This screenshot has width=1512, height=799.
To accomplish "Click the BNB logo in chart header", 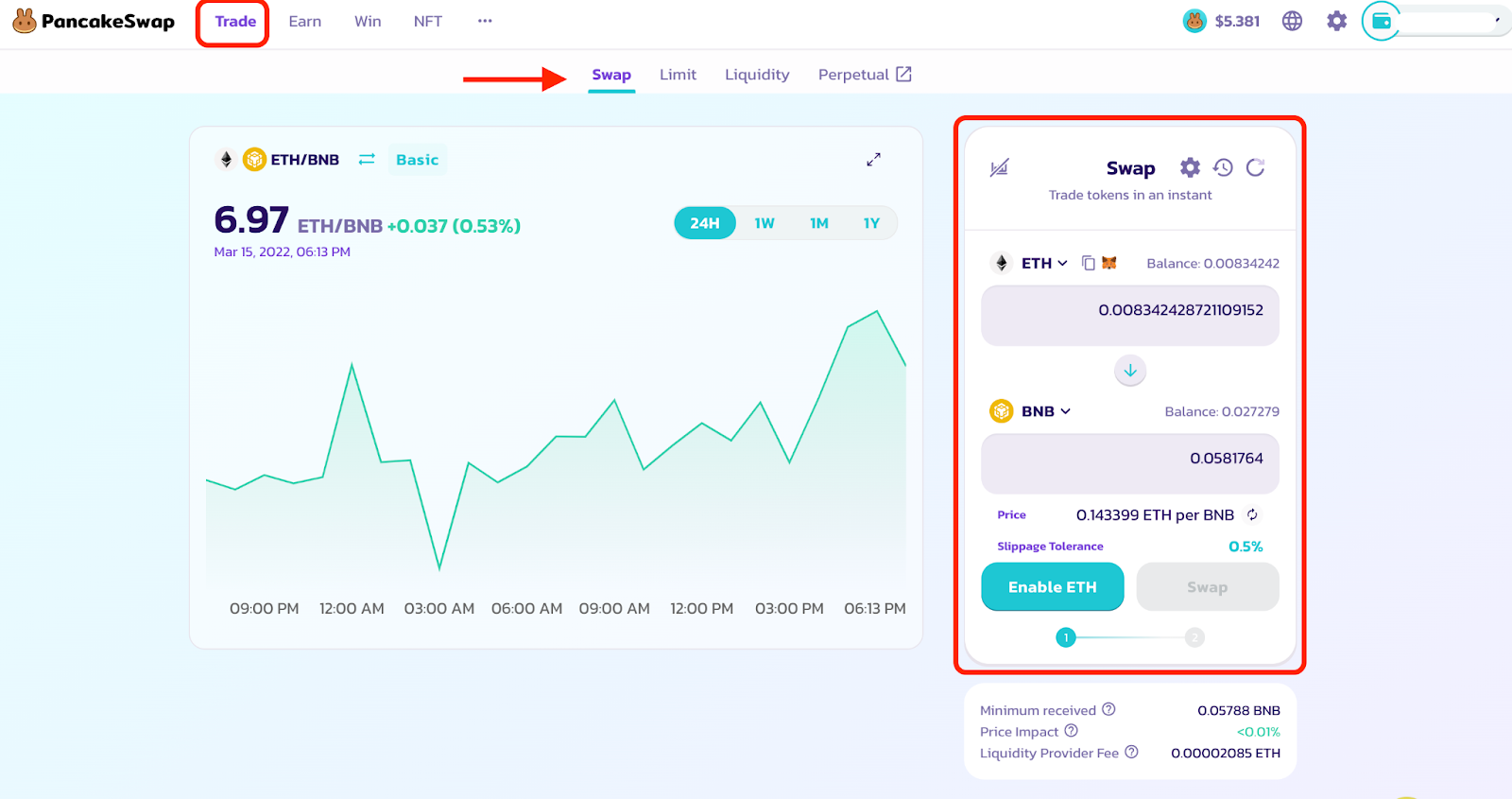I will coord(254,159).
